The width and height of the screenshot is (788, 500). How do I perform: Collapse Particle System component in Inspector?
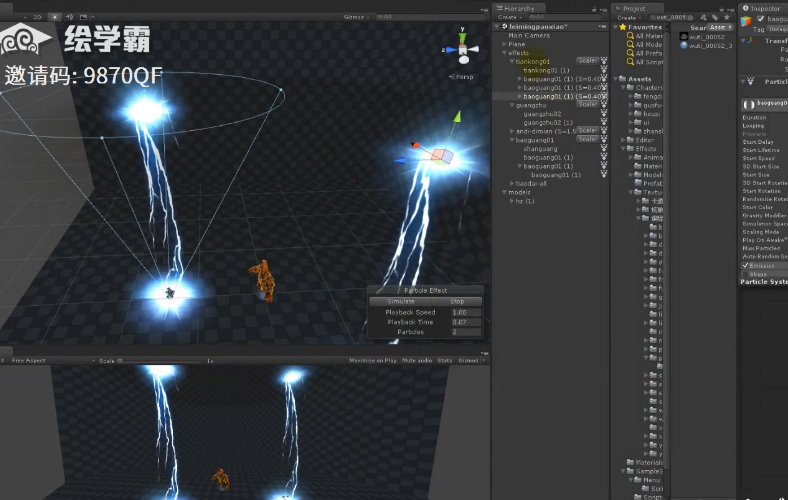(743, 81)
